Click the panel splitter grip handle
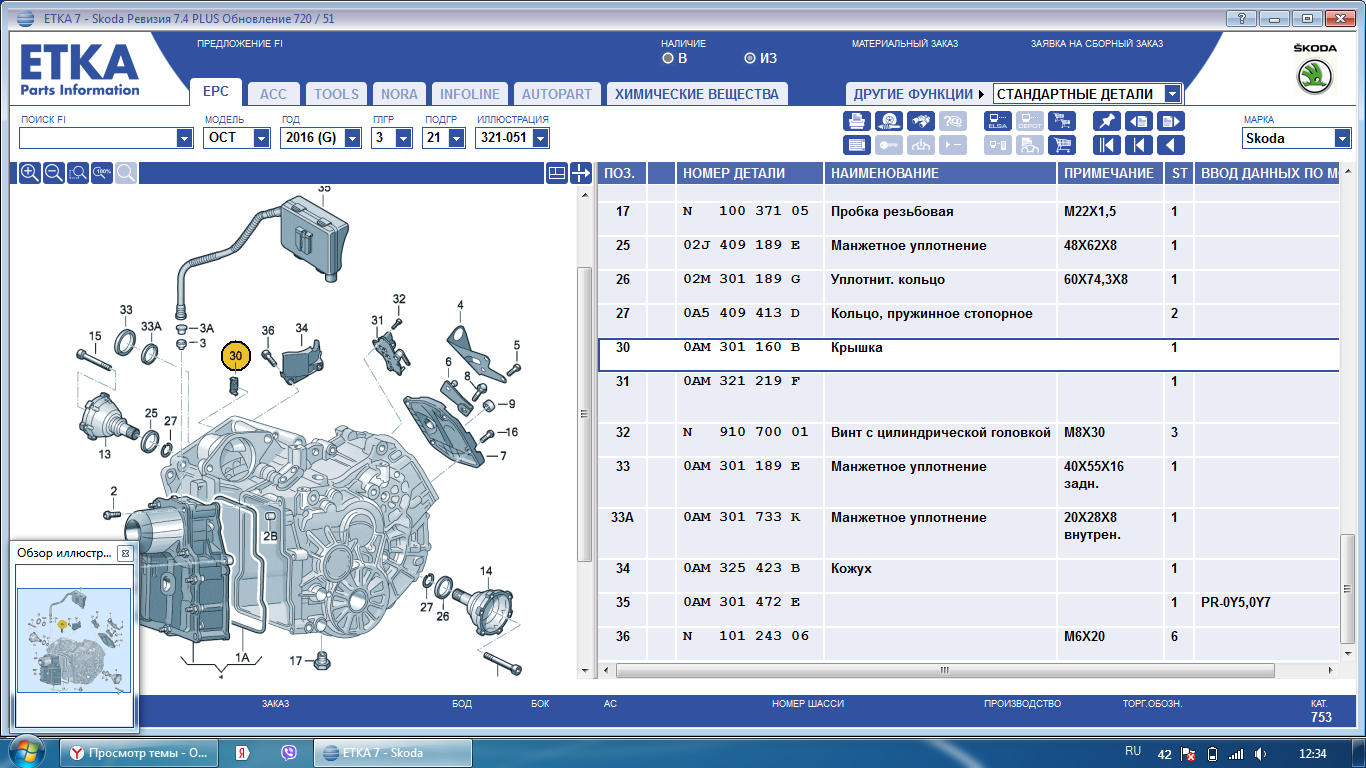Image resolution: width=1366 pixels, height=768 pixels. coord(584,414)
